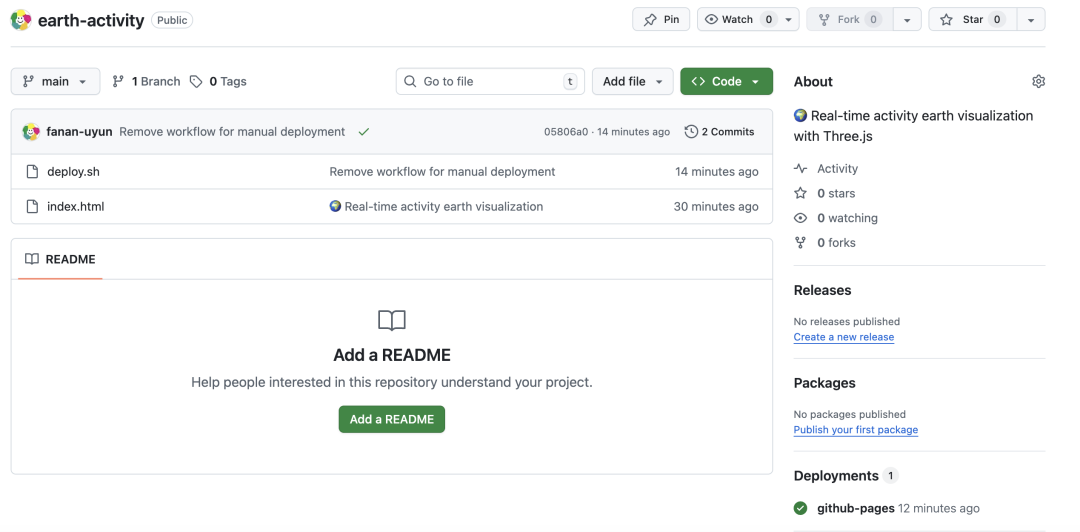Expand the Star lists dropdown arrow
Screen dimensions: 1080x532
coord(1031,20)
